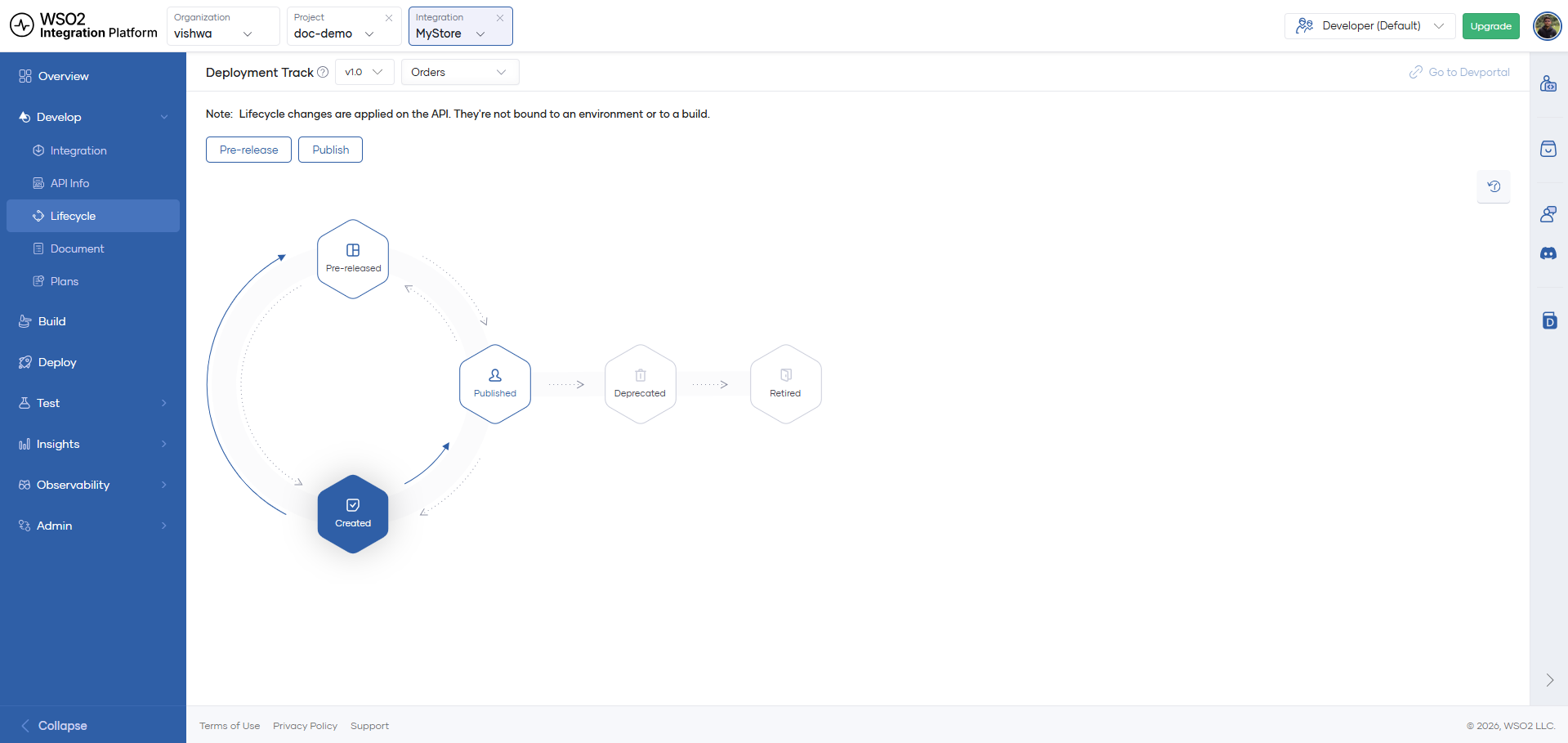
Task: Click the Pre-released lifecycle hexagon
Action: pyautogui.click(x=353, y=259)
